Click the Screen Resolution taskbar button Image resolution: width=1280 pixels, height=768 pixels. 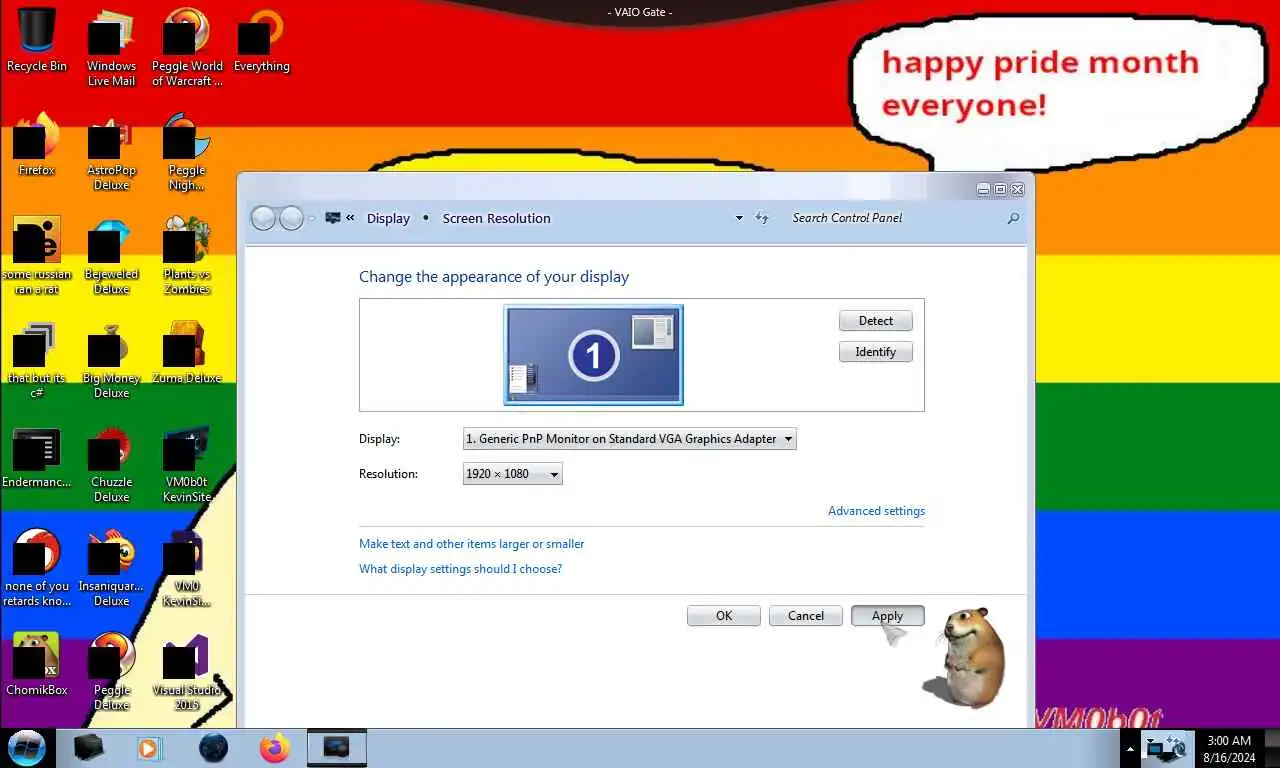[337, 747]
